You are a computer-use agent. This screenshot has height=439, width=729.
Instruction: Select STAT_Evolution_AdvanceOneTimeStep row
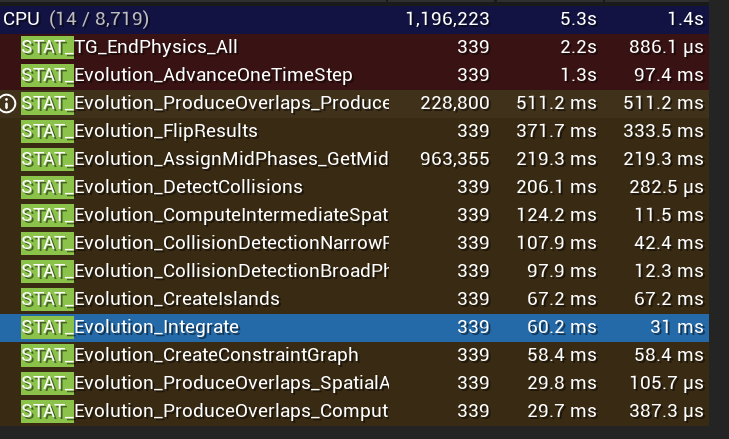coord(354,75)
